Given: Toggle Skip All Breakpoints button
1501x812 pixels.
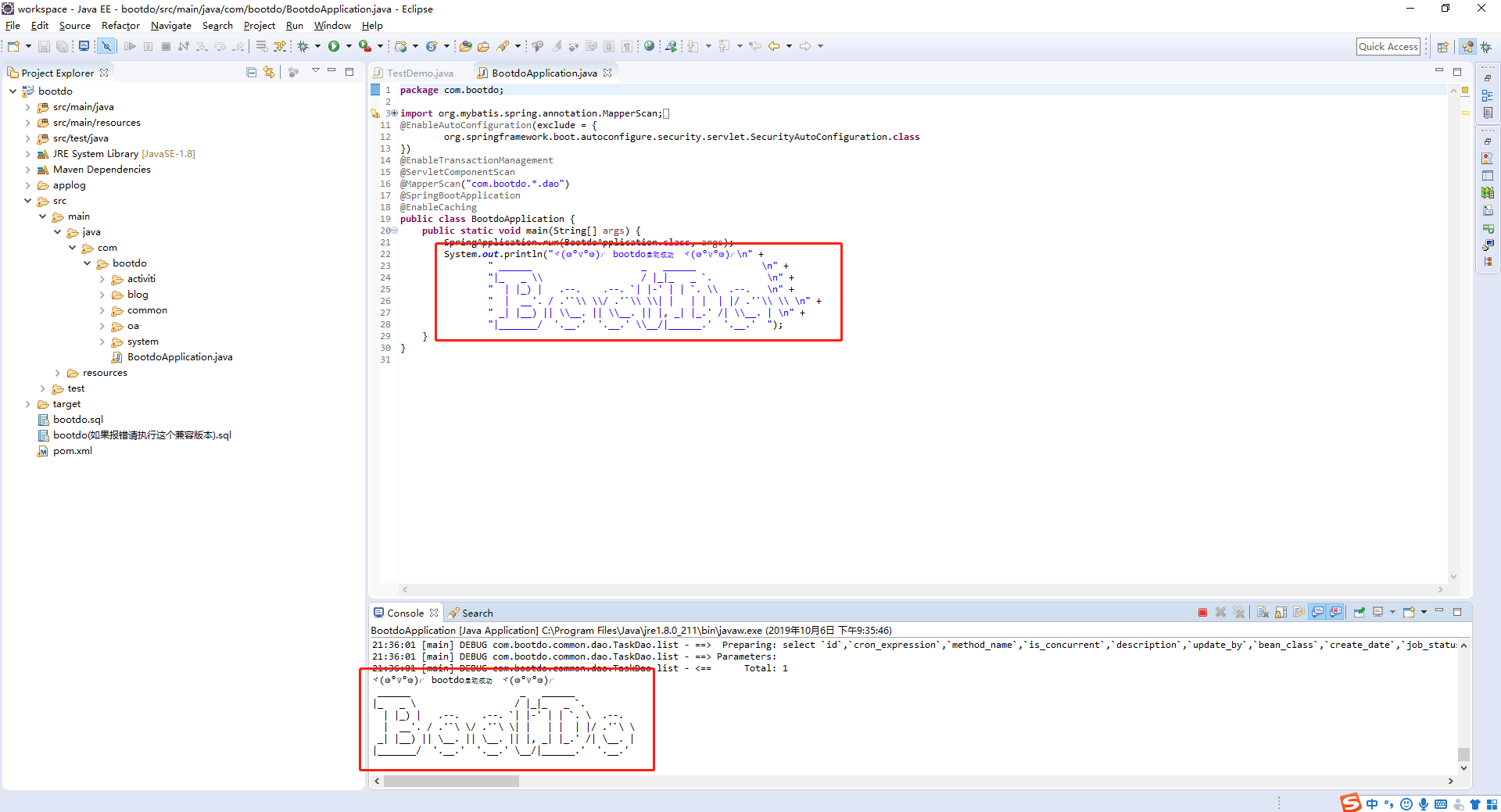Looking at the screenshot, I should pyautogui.click(x=106, y=46).
